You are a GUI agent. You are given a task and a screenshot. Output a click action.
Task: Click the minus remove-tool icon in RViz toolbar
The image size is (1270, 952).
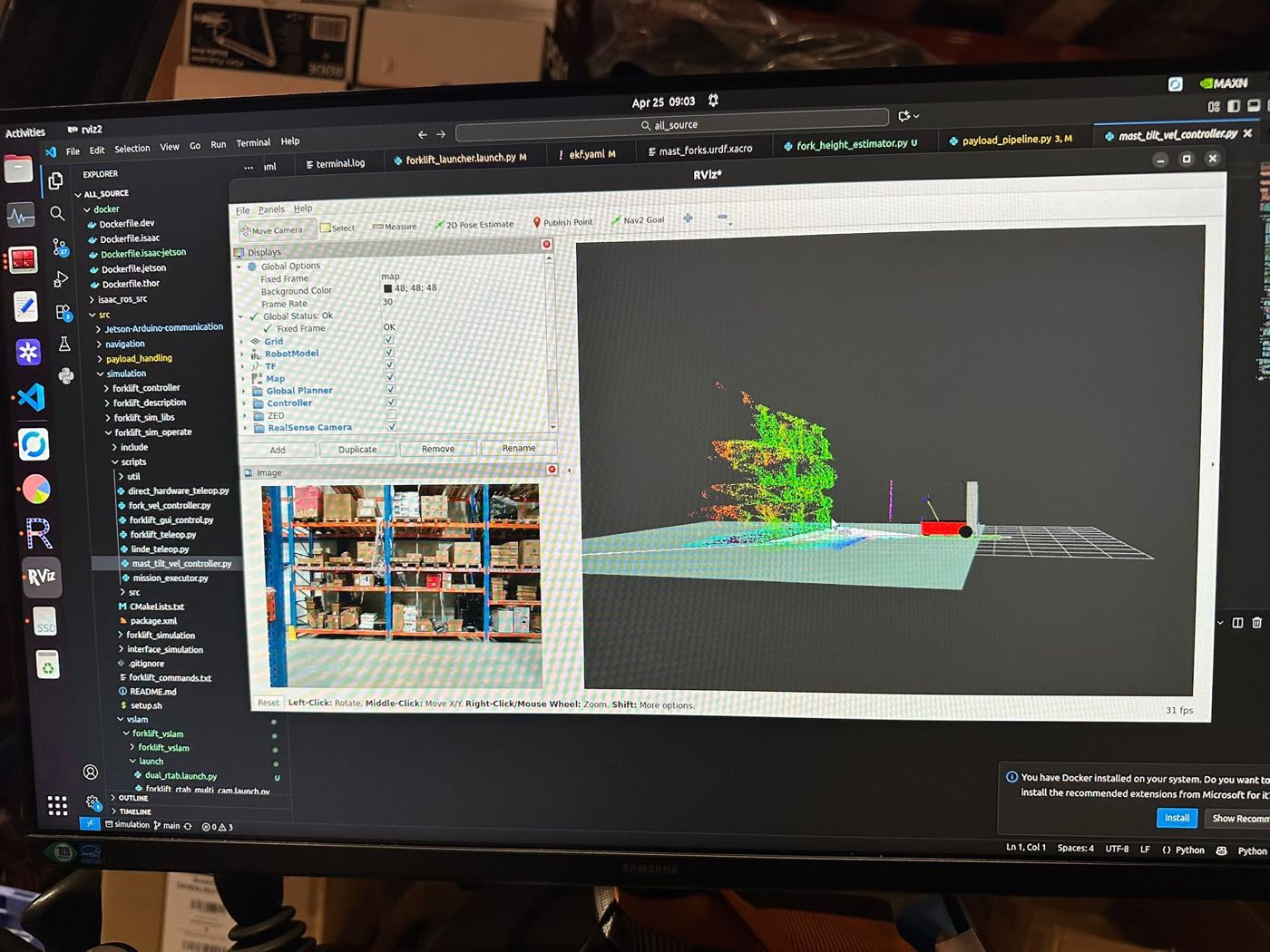point(722,218)
